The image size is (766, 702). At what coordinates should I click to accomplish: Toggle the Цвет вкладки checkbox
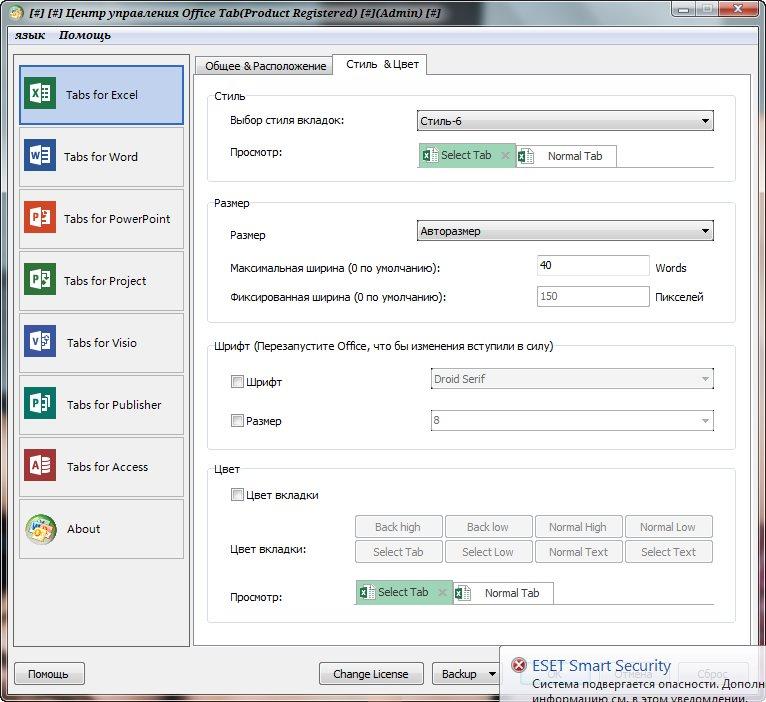coord(237,494)
